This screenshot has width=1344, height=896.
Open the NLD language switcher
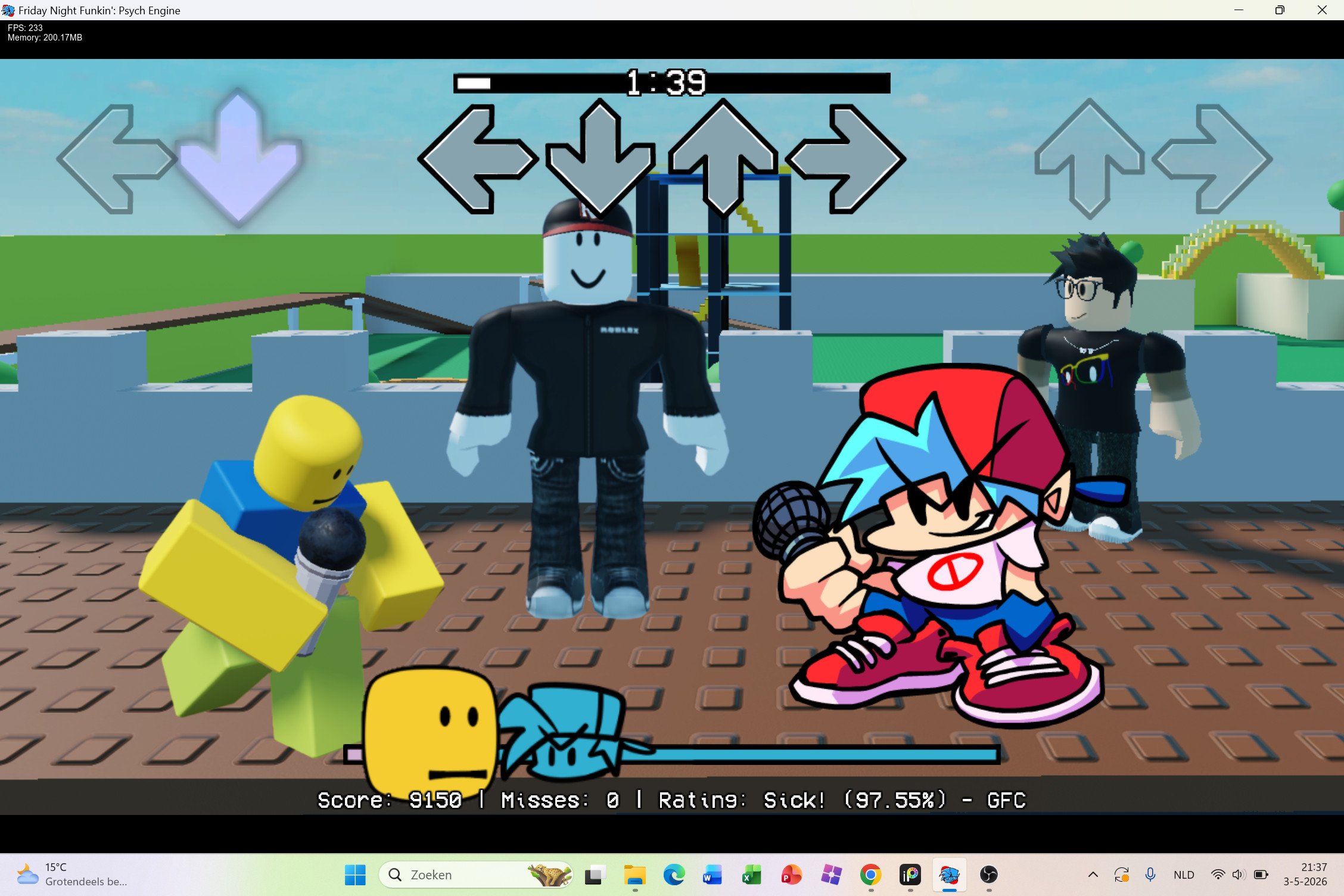(x=1184, y=875)
